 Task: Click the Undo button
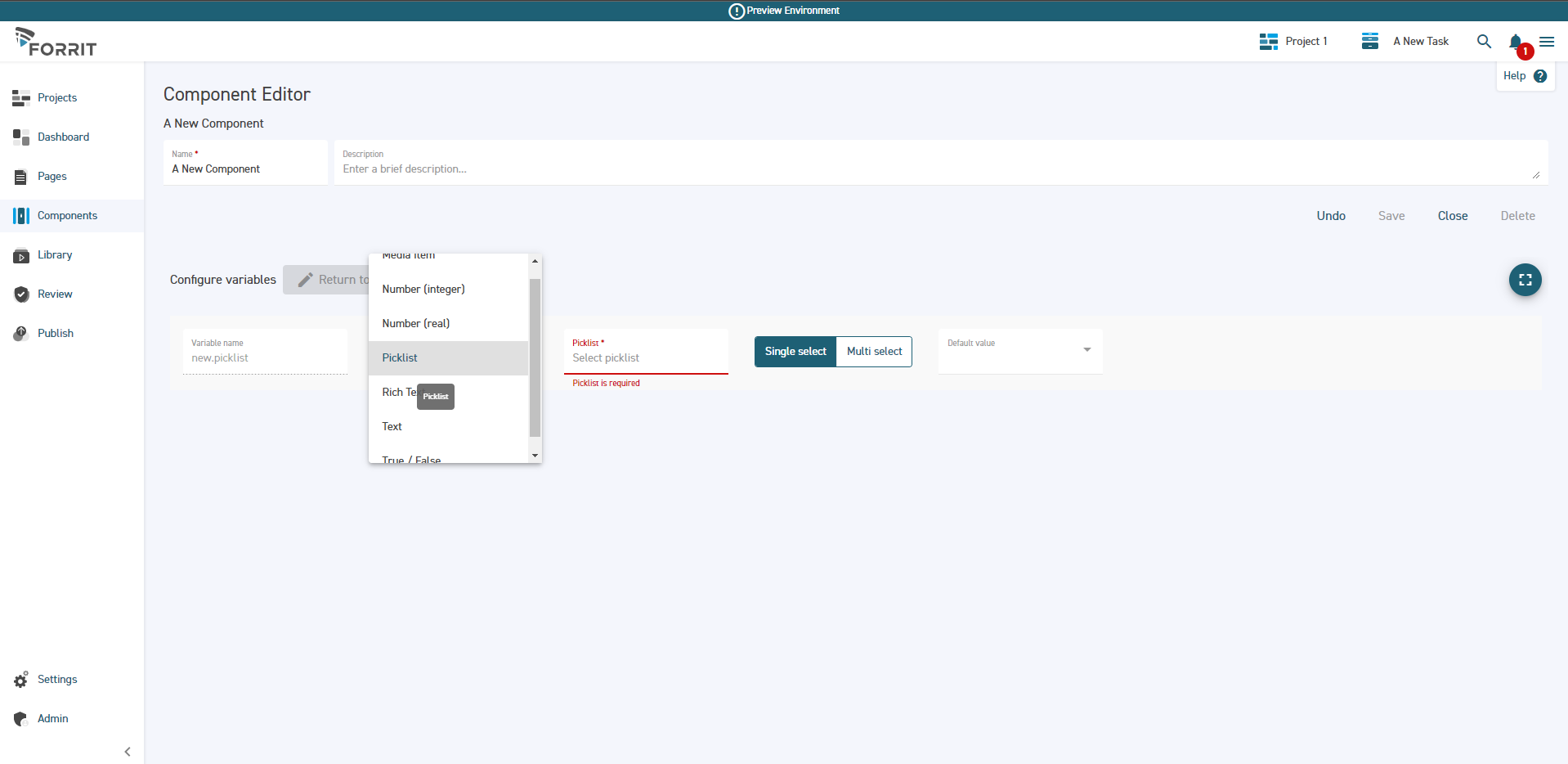tap(1330, 216)
